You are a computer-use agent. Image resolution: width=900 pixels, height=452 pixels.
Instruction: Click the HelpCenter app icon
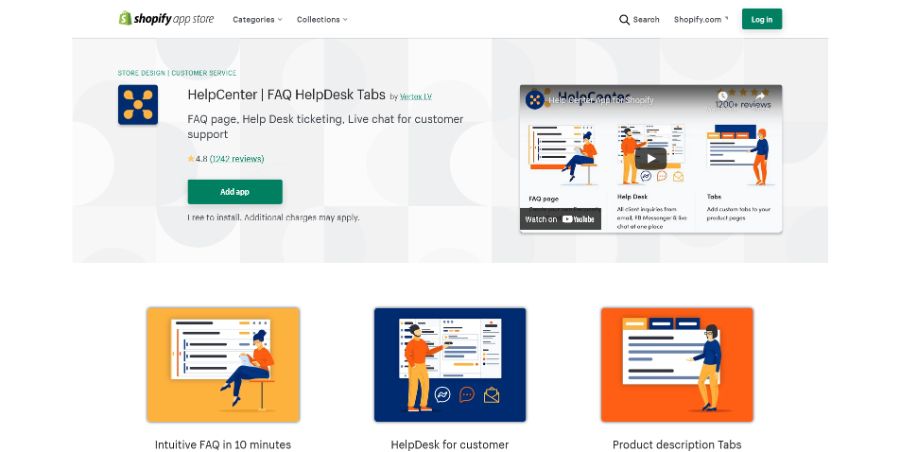[x=138, y=105]
